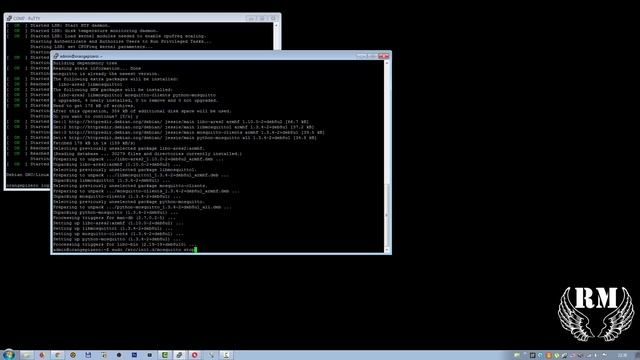Click the 'Building dependency tree' line

point(85,63)
